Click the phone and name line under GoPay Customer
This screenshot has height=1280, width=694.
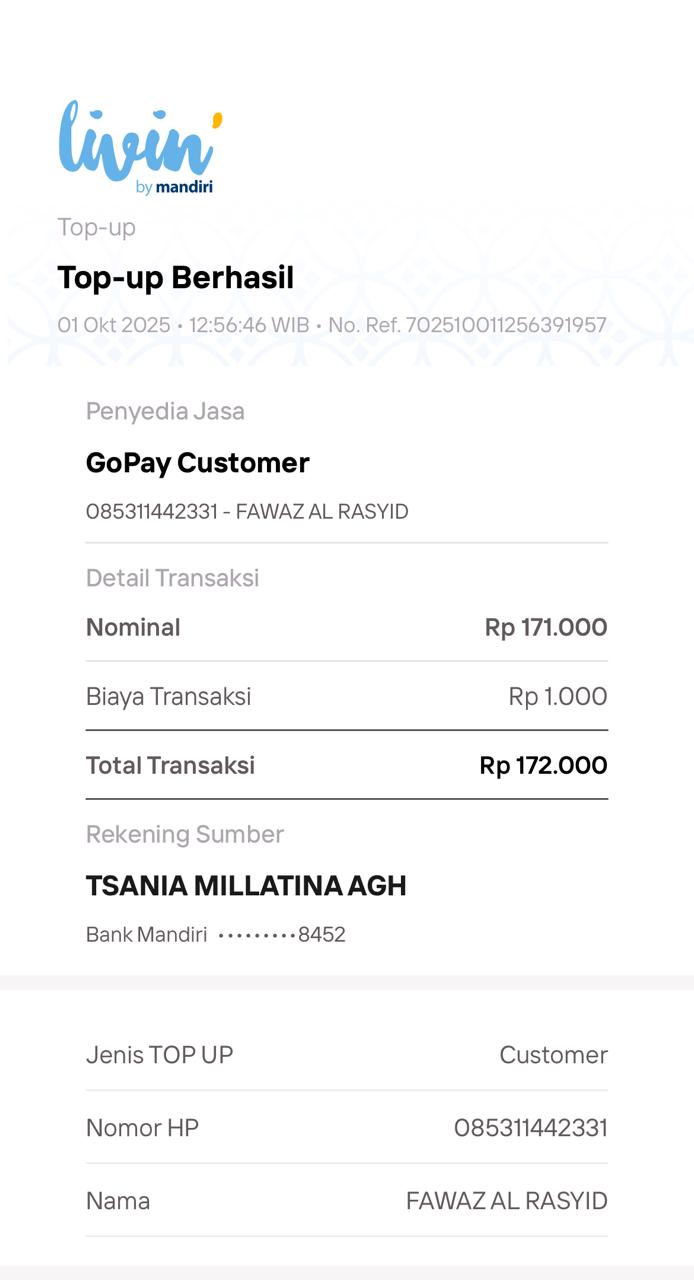tap(247, 512)
